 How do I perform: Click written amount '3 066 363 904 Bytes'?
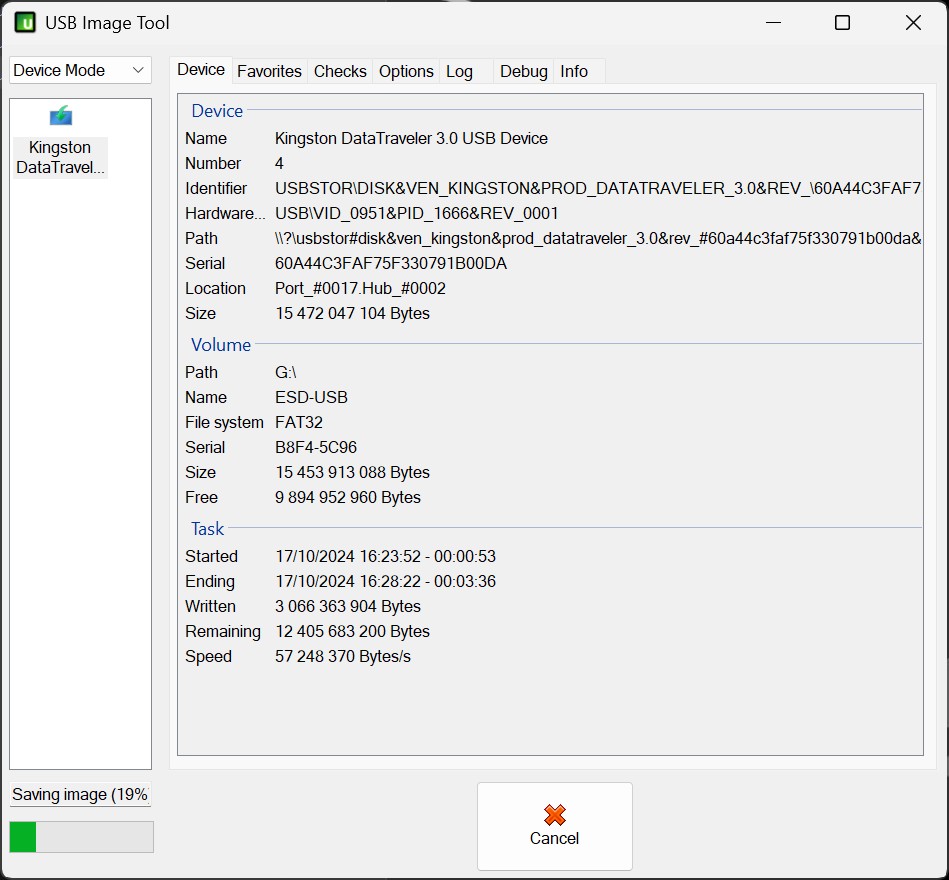click(348, 606)
